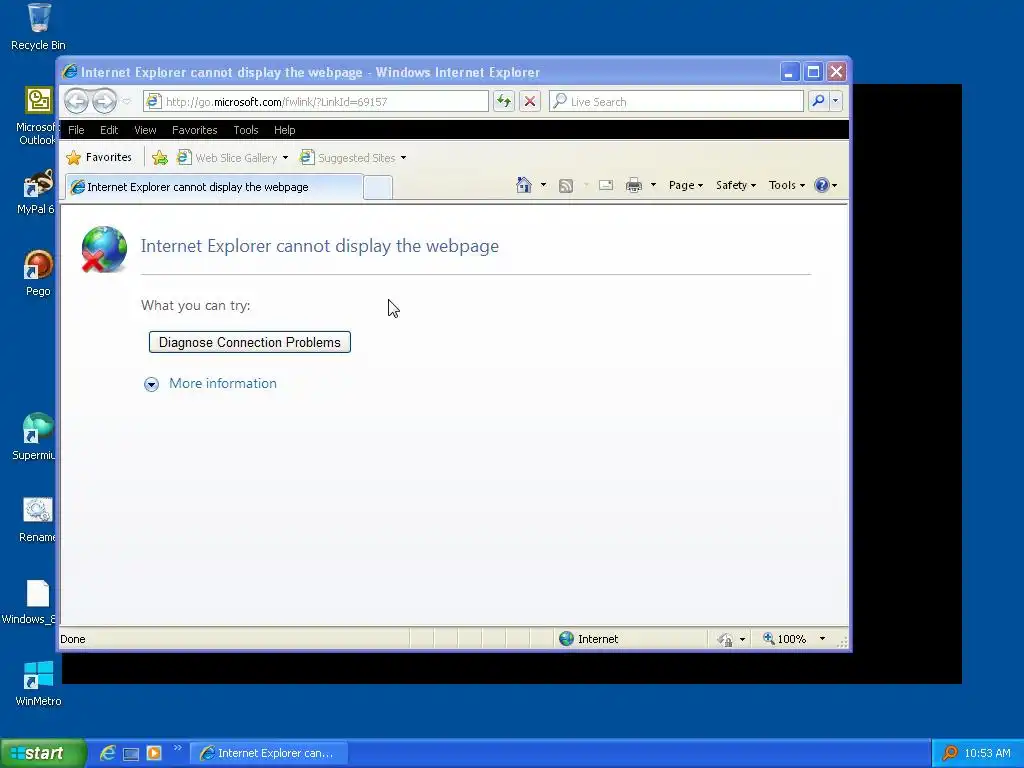The height and width of the screenshot is (768, 1024).
Task: Open a new blank tab
Action: [x=377, y=187]
